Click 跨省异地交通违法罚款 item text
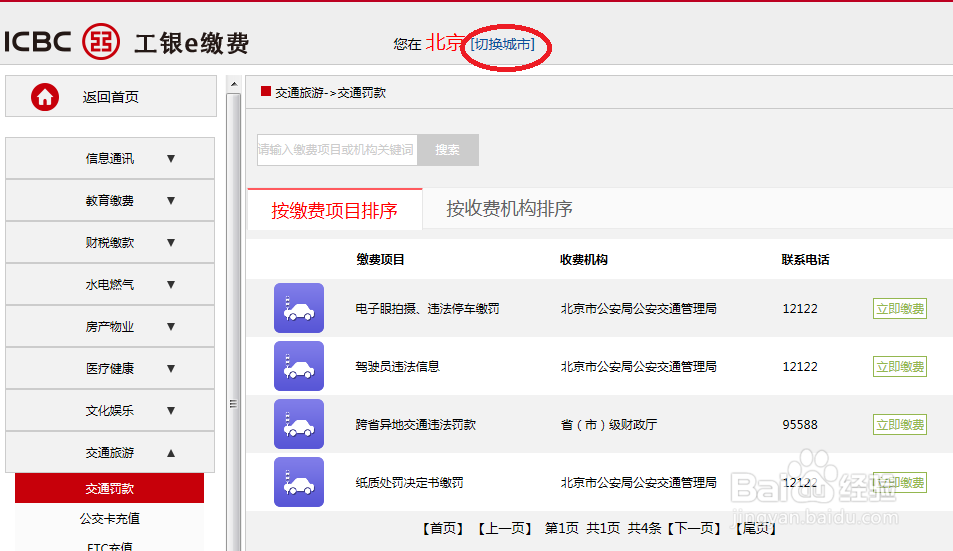The image size is (953, 551). (x=416, y=424)
